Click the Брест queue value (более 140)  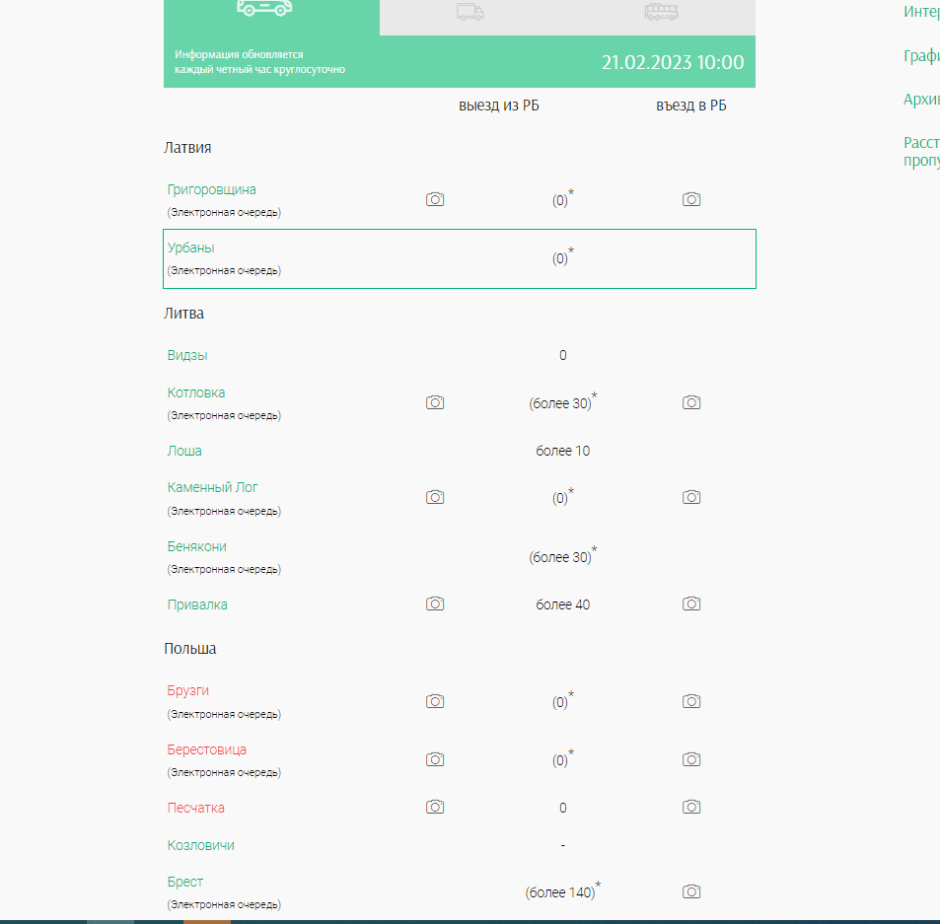(x=560, y=892)
